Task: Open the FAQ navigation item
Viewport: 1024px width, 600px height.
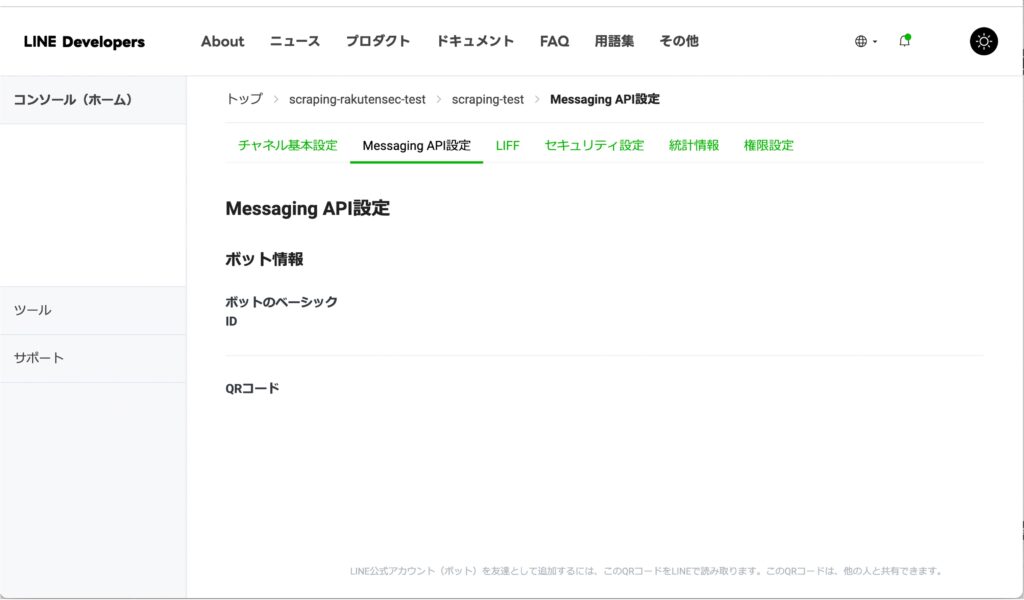Action: [554, 41]
